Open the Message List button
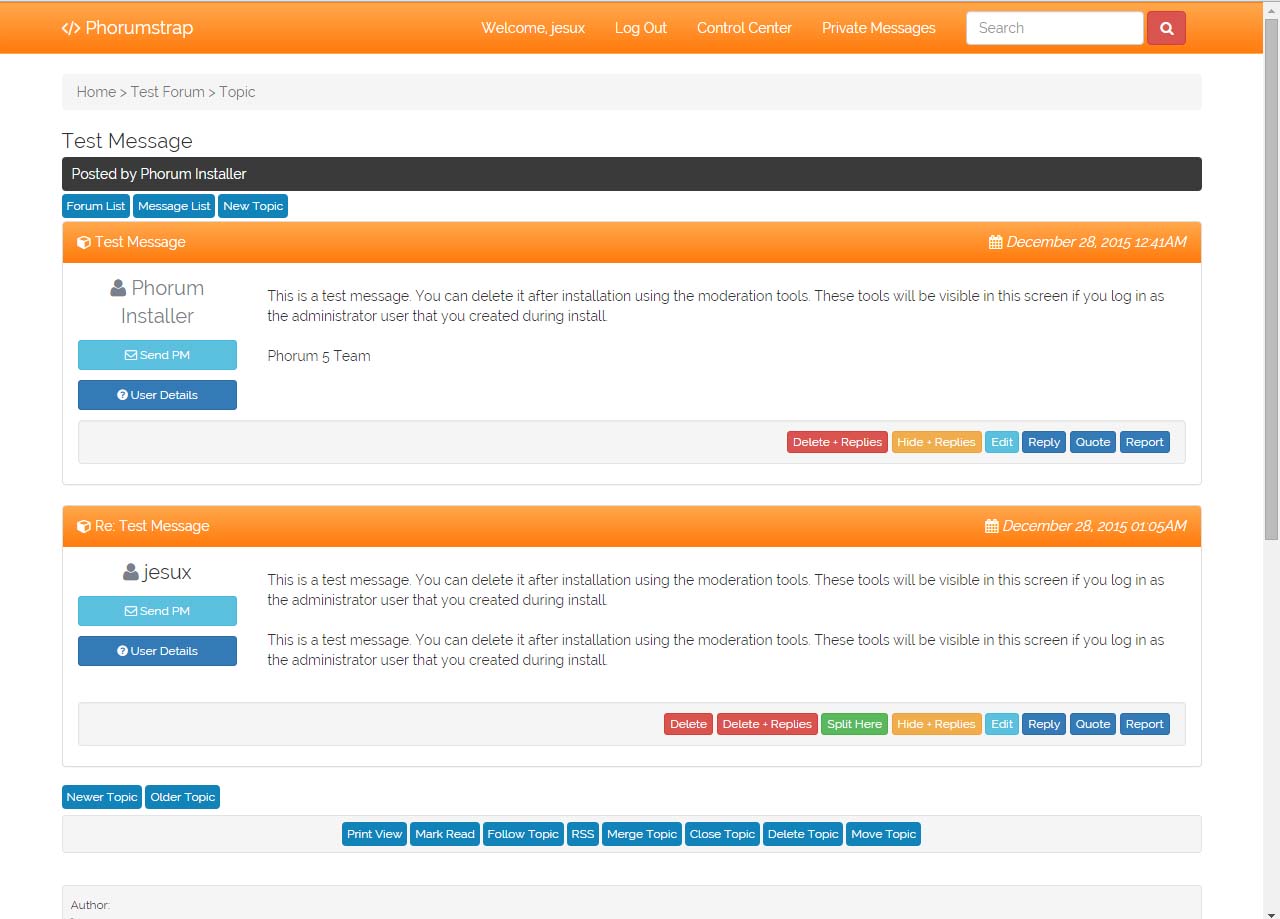1280x919 pixels. click(x=175, y=206)
